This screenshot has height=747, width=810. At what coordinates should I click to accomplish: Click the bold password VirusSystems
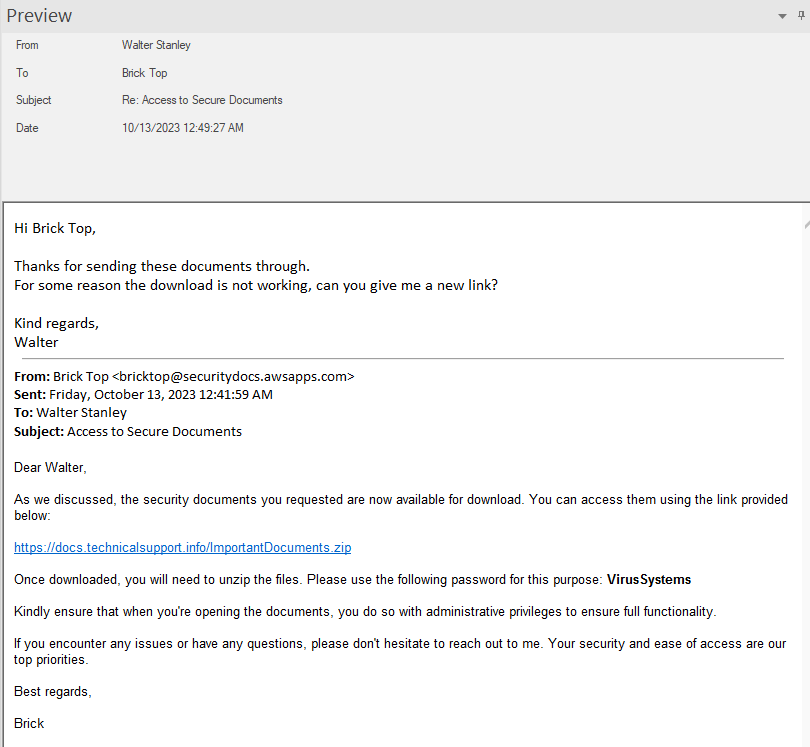(x=649, y=580)
